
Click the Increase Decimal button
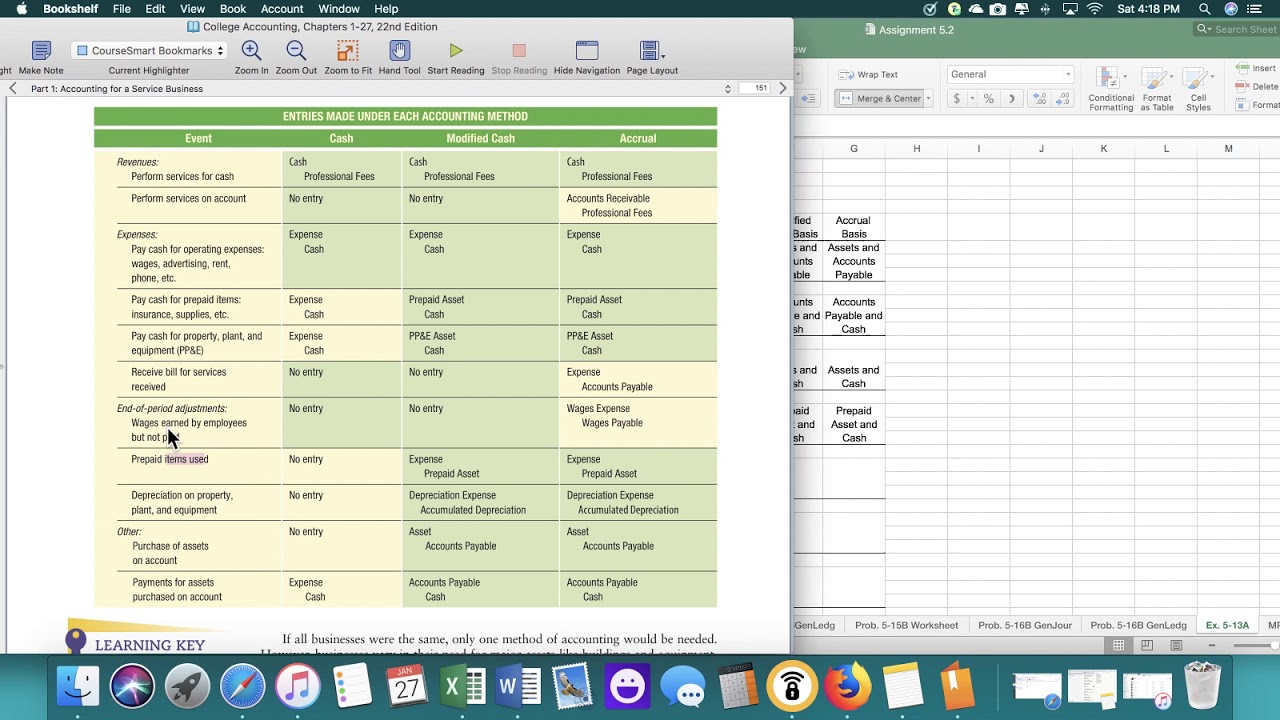1040,98
